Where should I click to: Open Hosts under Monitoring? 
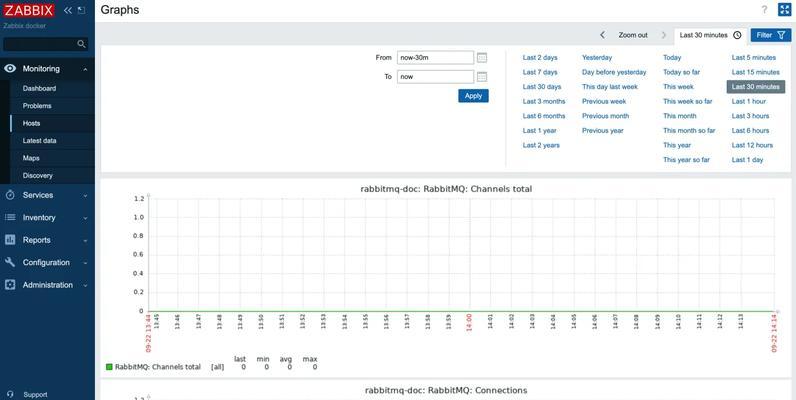tap(31, 123)
